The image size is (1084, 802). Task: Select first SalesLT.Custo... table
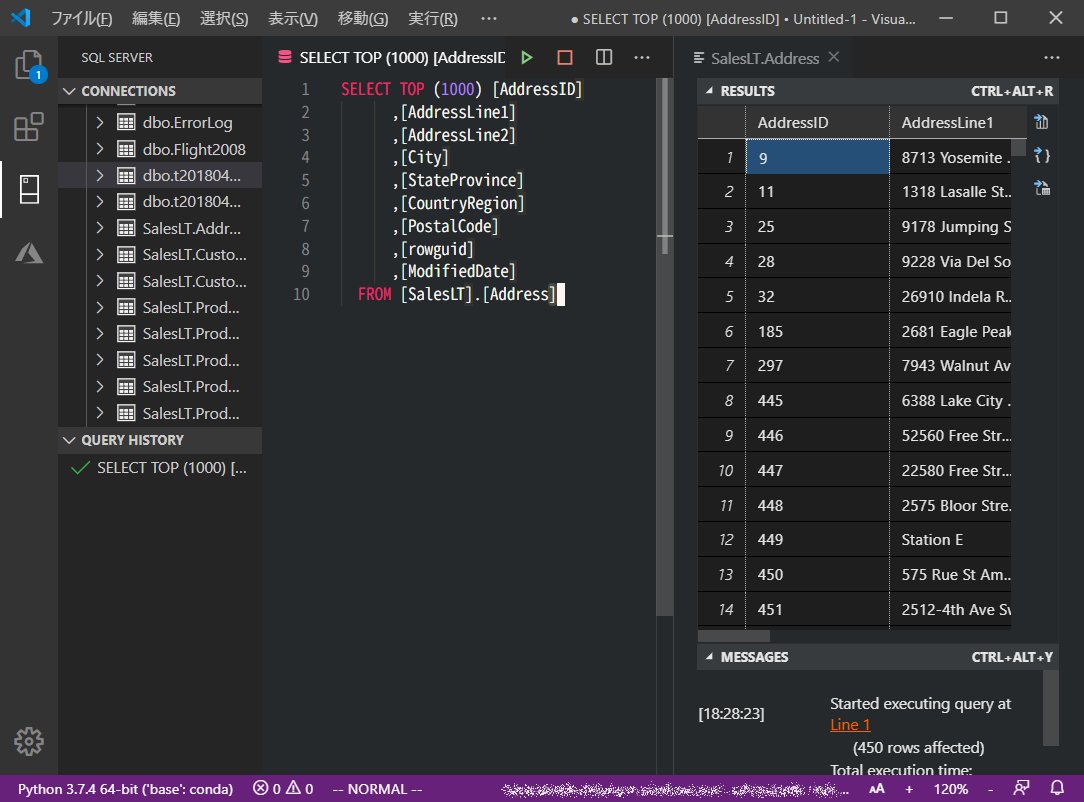tap(160, 254)
